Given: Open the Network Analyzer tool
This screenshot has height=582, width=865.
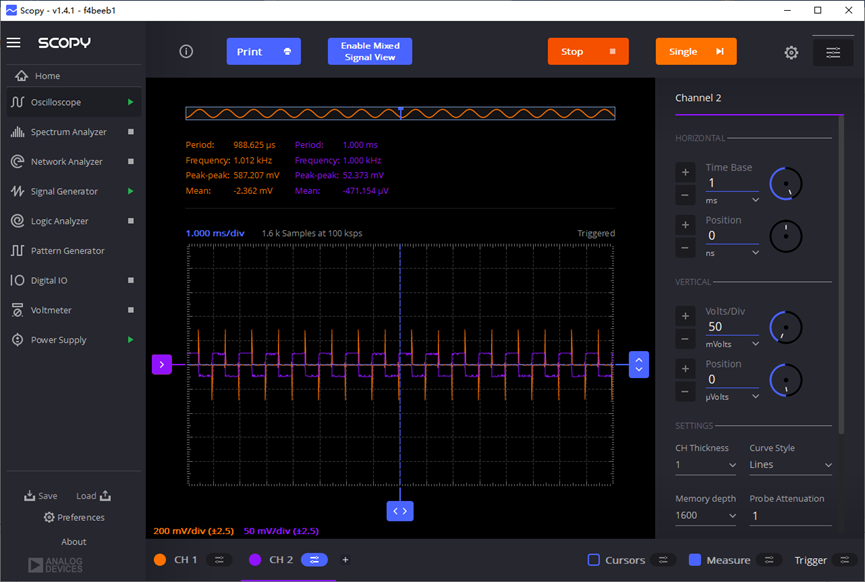Looking at the screenshot, I should tap(66, 162).
